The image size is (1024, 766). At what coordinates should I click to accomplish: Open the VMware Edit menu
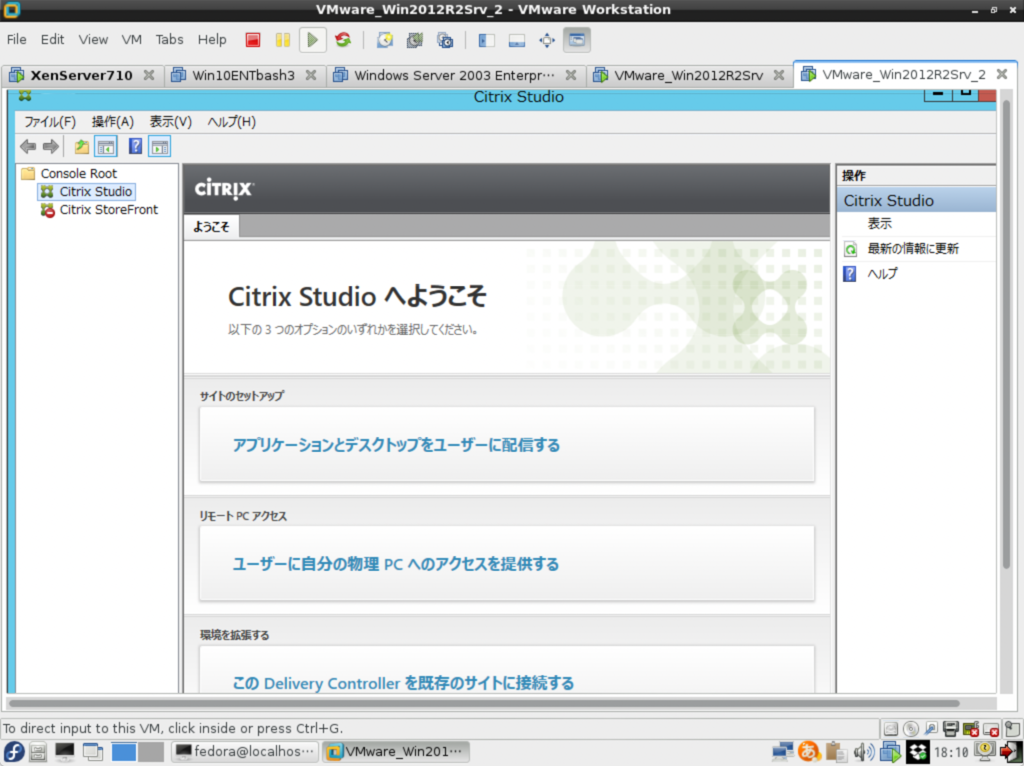[52, 40]
